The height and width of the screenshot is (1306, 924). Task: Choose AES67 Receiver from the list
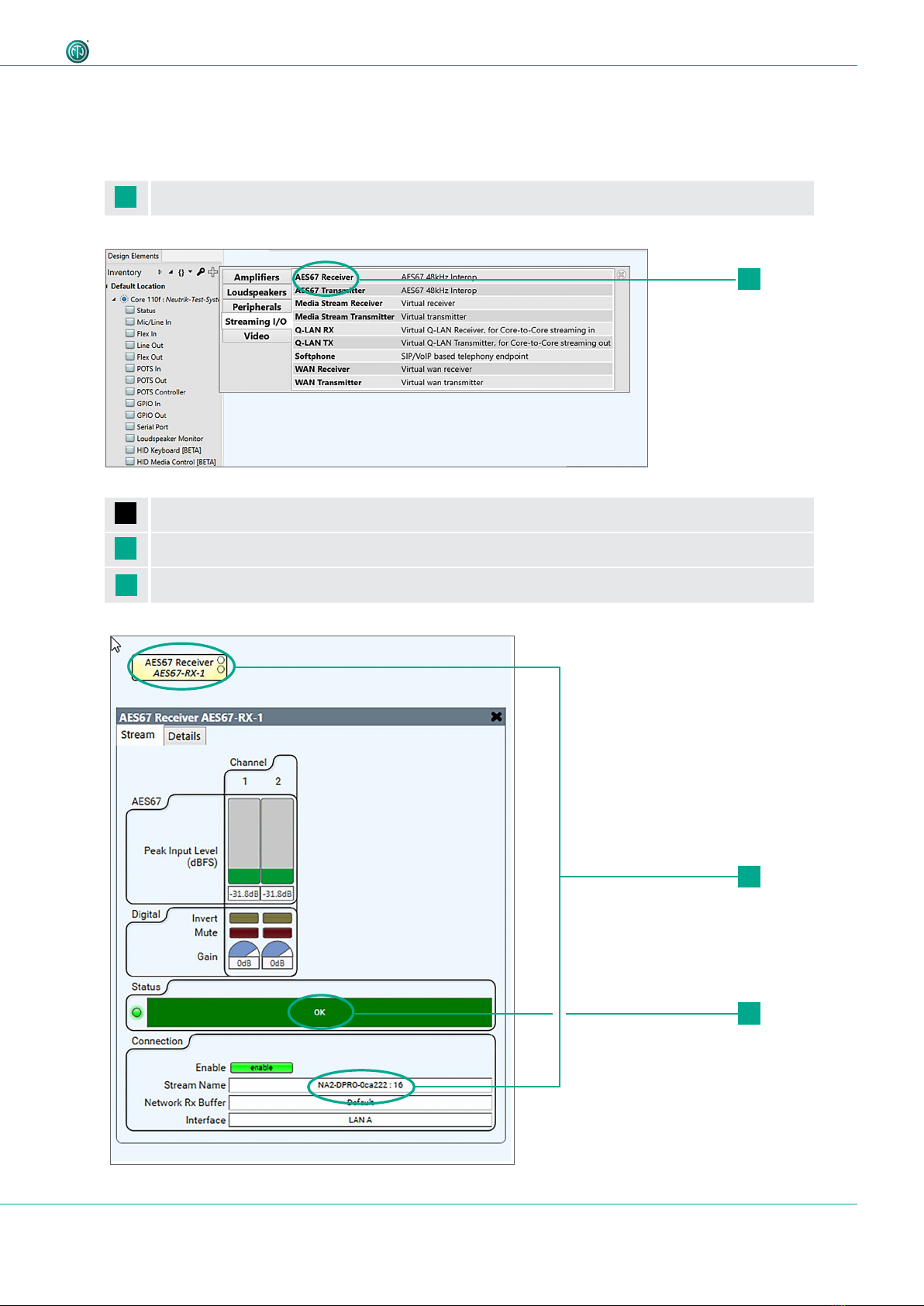click(324, 277)
